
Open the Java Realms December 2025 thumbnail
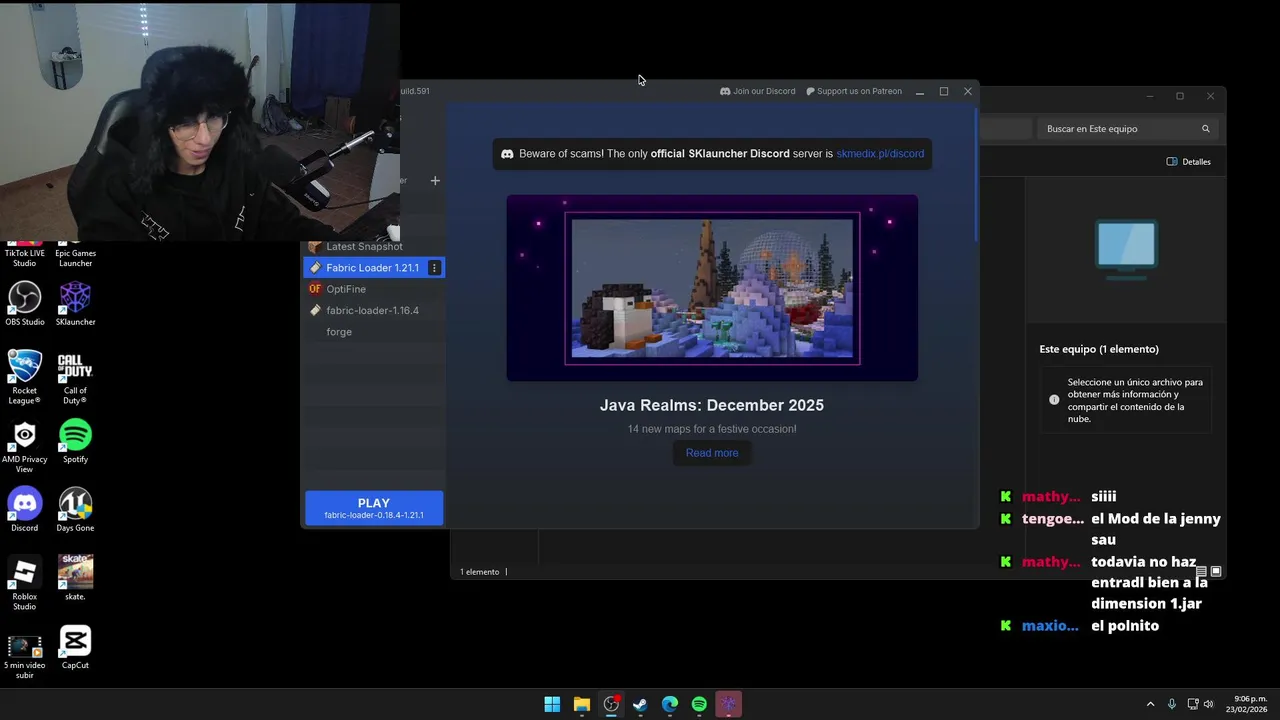(712, 288)
